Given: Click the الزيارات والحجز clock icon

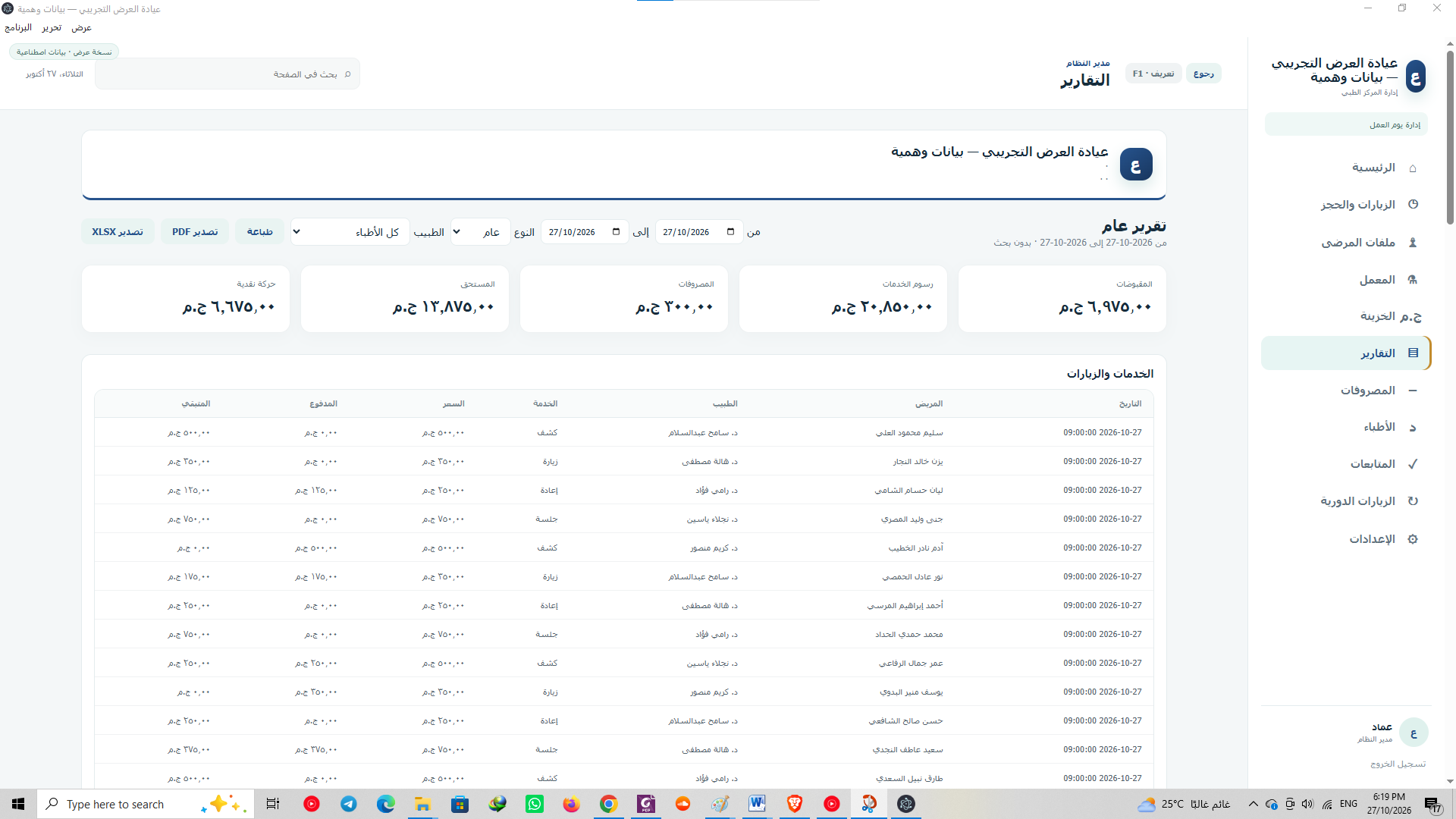Looking at the screenshot, I should click(1413, 205).
